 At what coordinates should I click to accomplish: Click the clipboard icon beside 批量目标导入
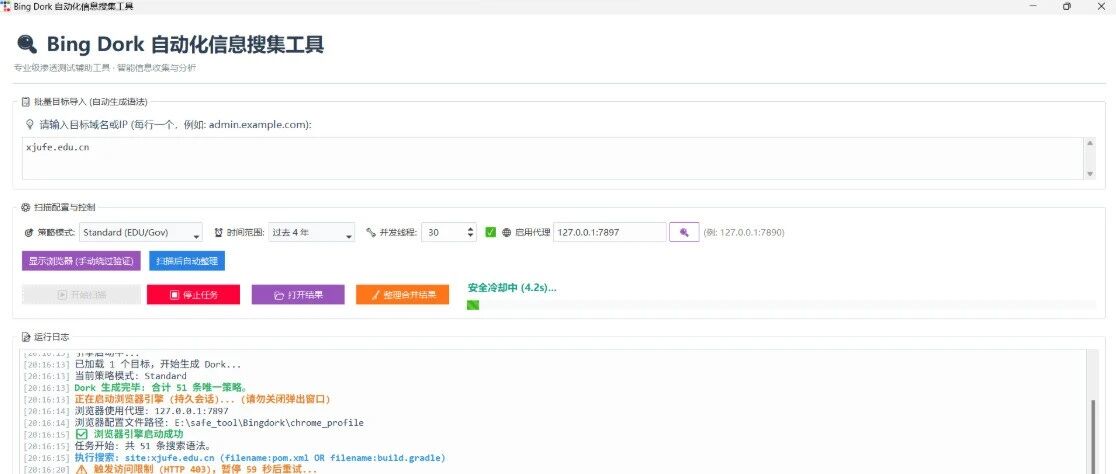26,102
